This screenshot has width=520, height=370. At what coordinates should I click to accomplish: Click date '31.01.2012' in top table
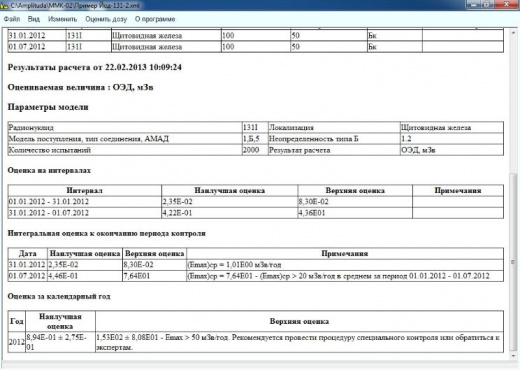coord(37,36)
